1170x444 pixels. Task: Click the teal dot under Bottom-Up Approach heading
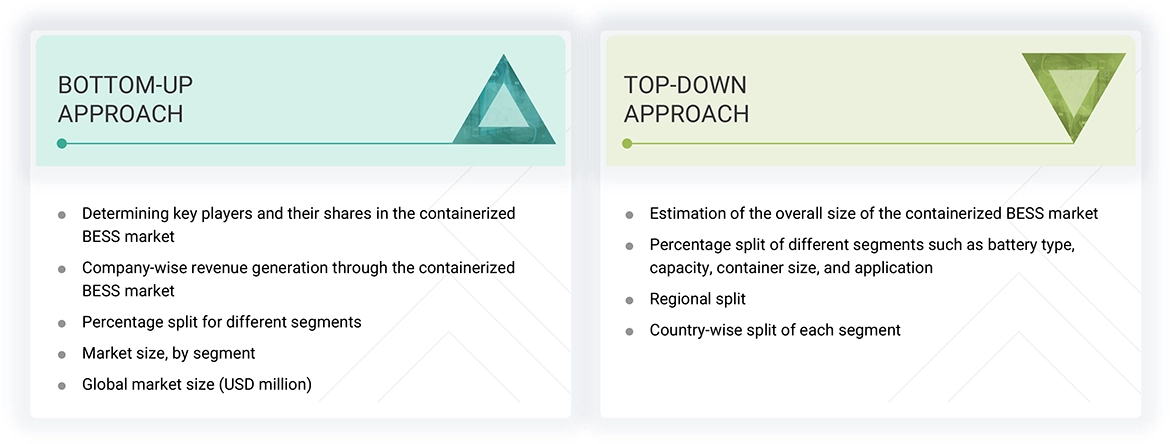coord(62,143)
